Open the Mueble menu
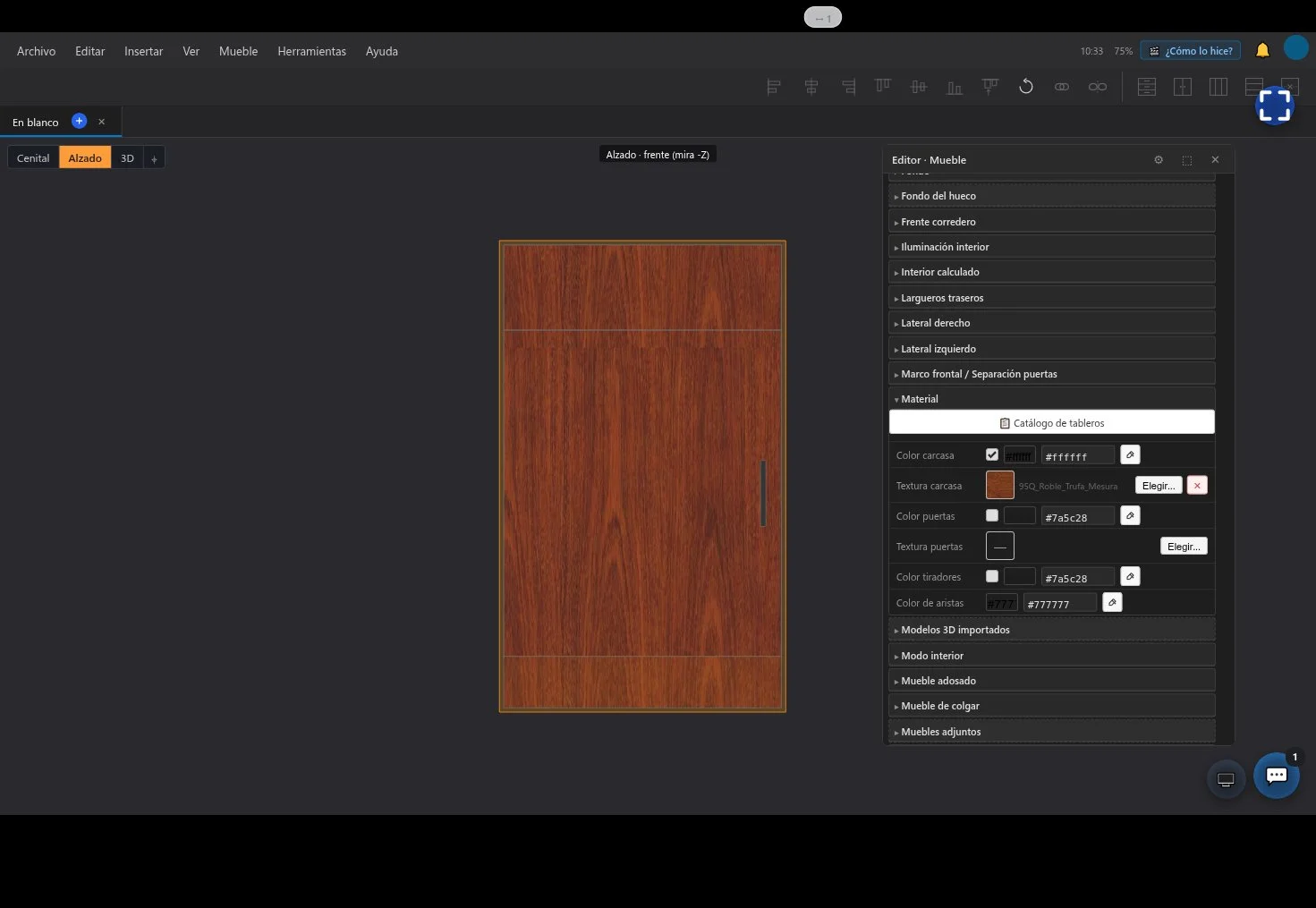Image resolution: width=1316 pixels, height=908 pixels. [238, 51]
